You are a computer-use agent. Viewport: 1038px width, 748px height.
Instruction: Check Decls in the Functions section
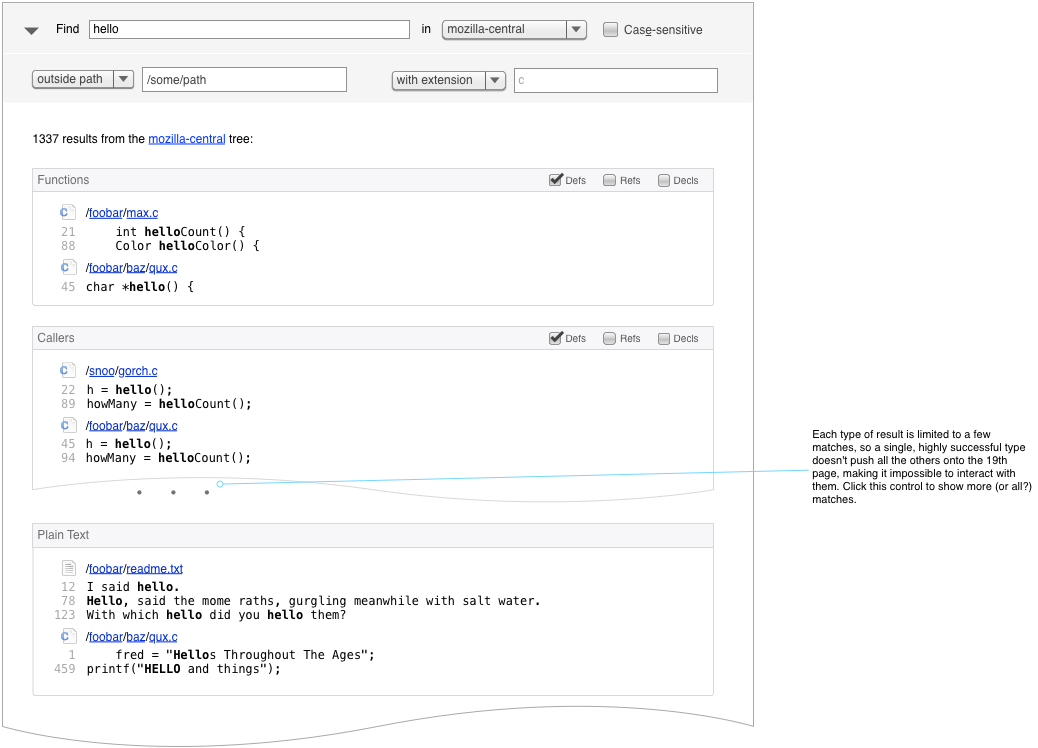point(664,180)
